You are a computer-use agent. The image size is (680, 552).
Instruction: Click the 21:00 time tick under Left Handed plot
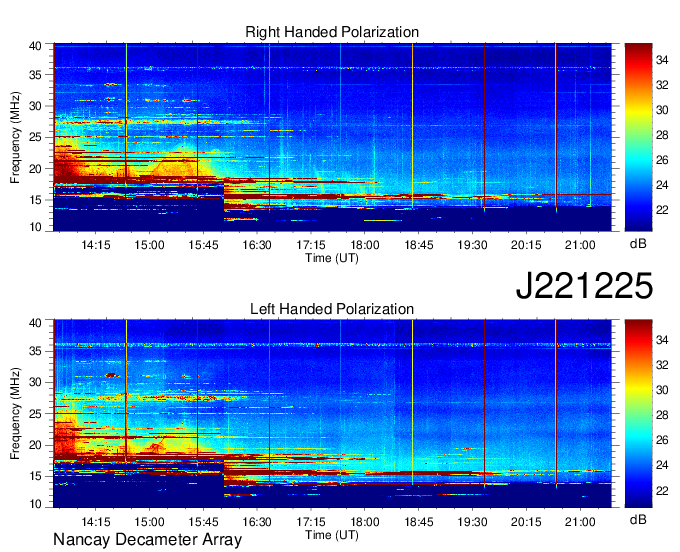coord(580,522)
